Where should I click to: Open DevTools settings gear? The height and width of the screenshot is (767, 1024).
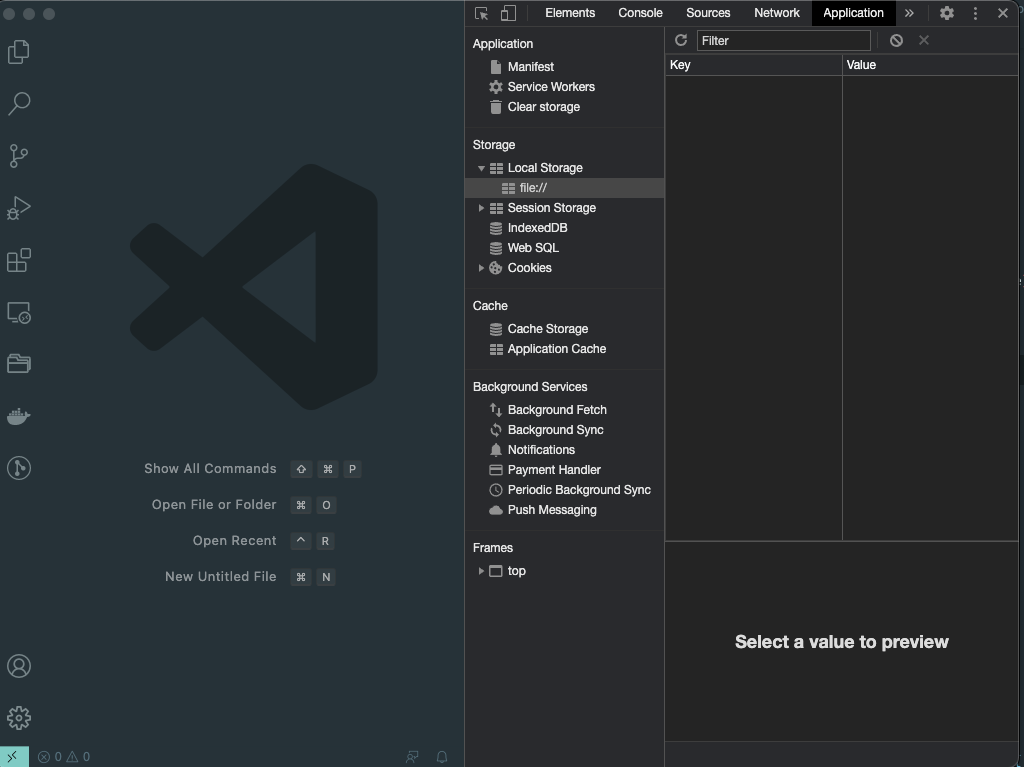(x=946, y=13)
